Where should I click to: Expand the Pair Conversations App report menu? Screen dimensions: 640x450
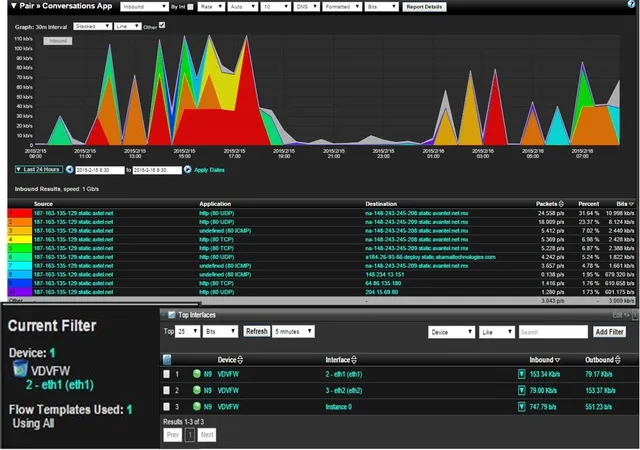pyautogui.click(x=10, y=6)
